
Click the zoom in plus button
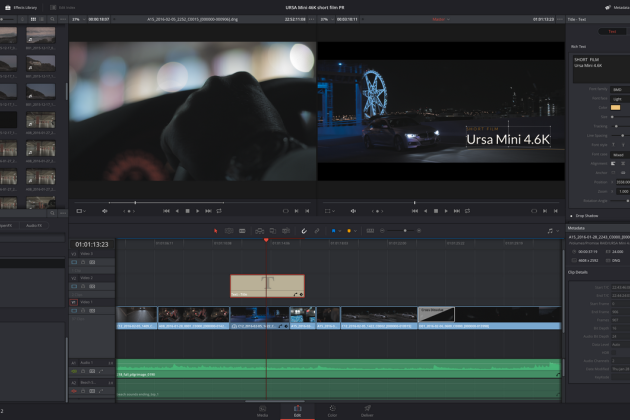coord(419,231)
